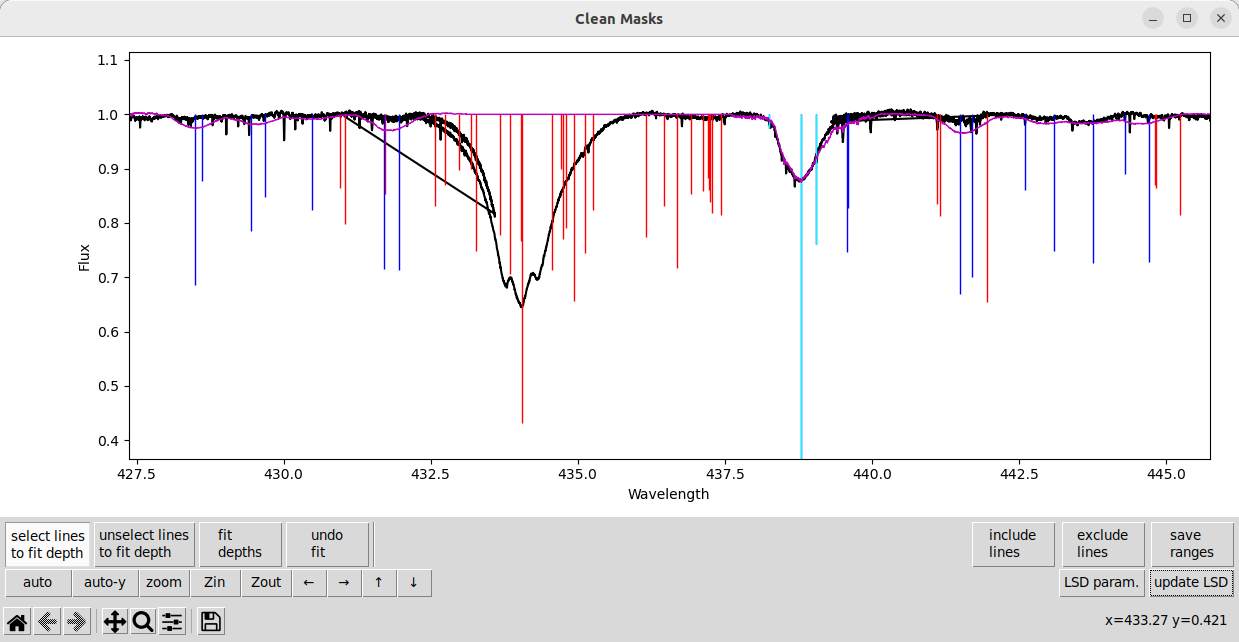This screenshot has width=1239, height=642.
Task: Click the 'Clean Masks' window title
Action: [x=619, y=19]
